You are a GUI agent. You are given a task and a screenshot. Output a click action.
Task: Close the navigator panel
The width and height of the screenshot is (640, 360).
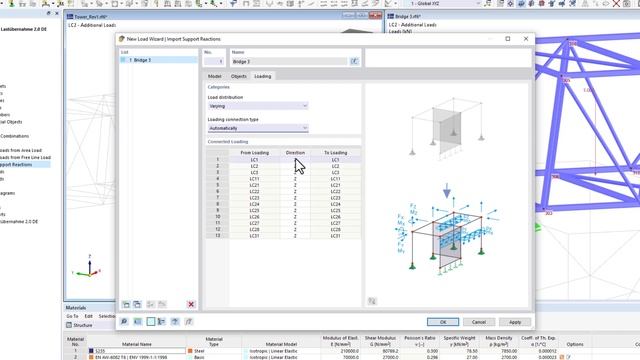(x=57, y=13)
